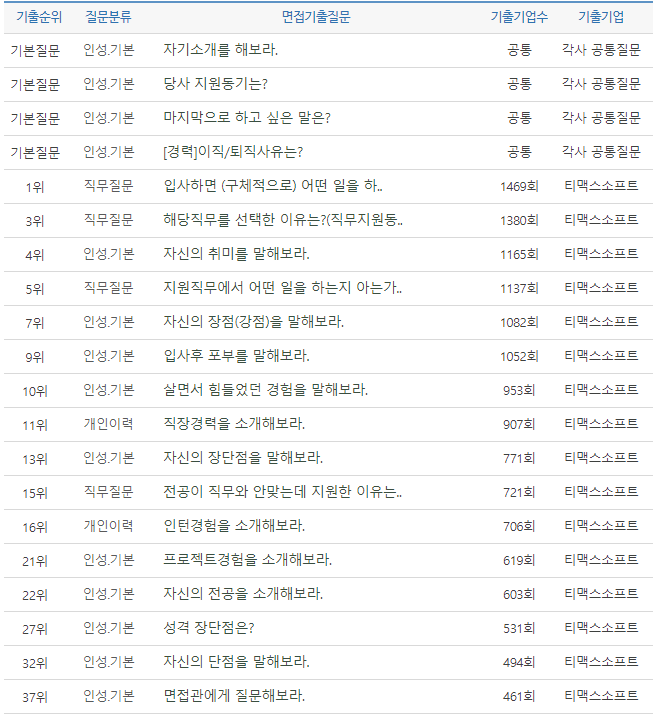
Task: Click 티맥스소프트 in the rank 1위 row
Action: coord(601,186)
